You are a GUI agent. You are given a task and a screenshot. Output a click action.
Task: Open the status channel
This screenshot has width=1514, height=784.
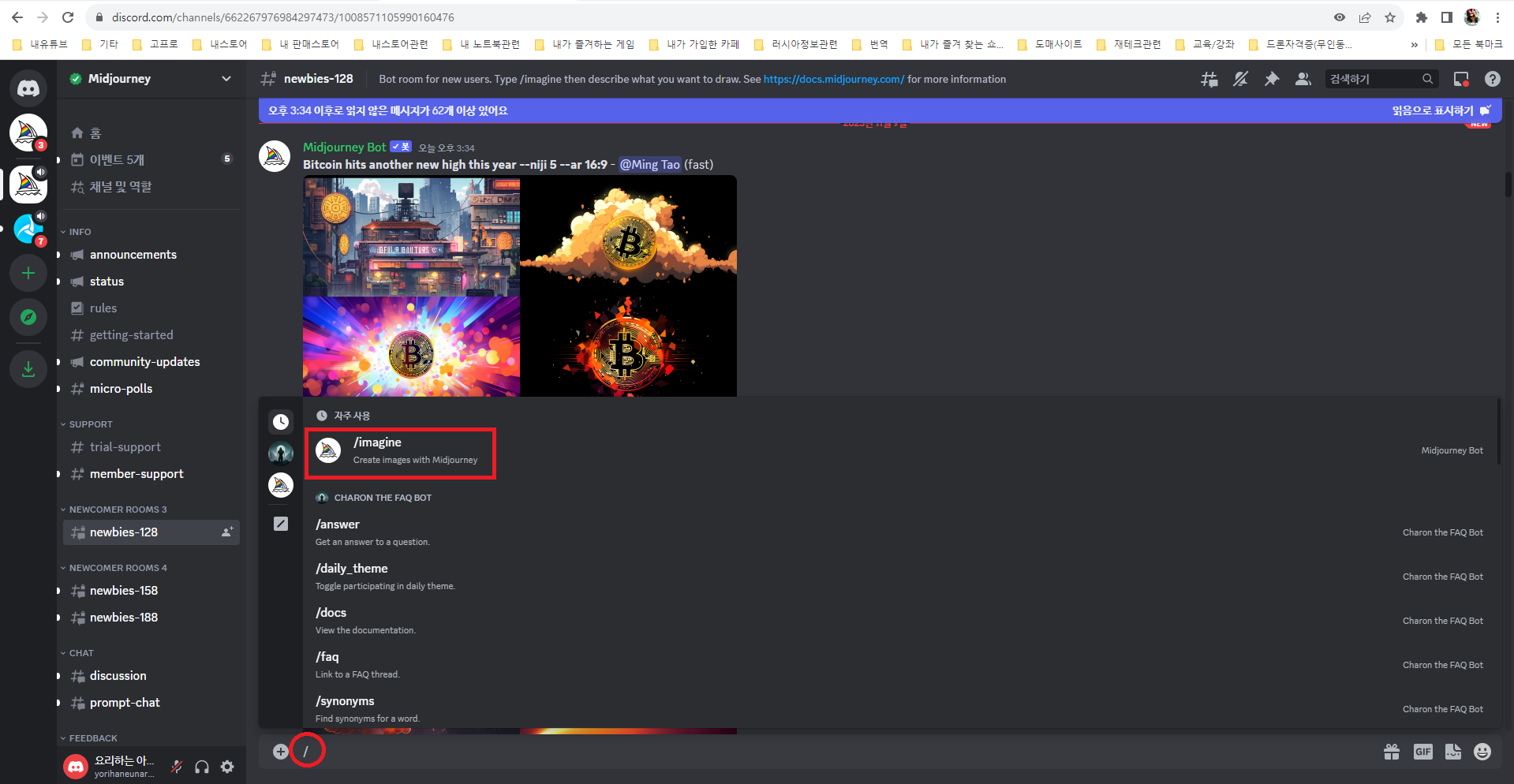coord(151,282)
